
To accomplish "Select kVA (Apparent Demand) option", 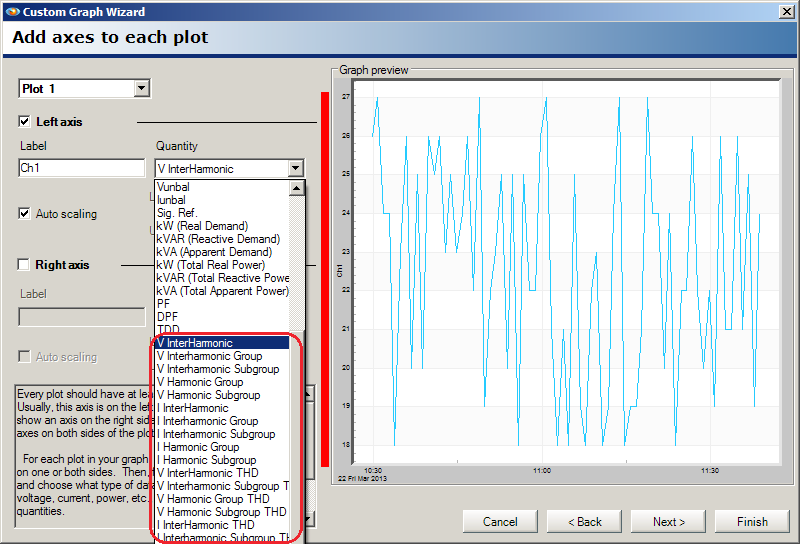I will [222, 252].
